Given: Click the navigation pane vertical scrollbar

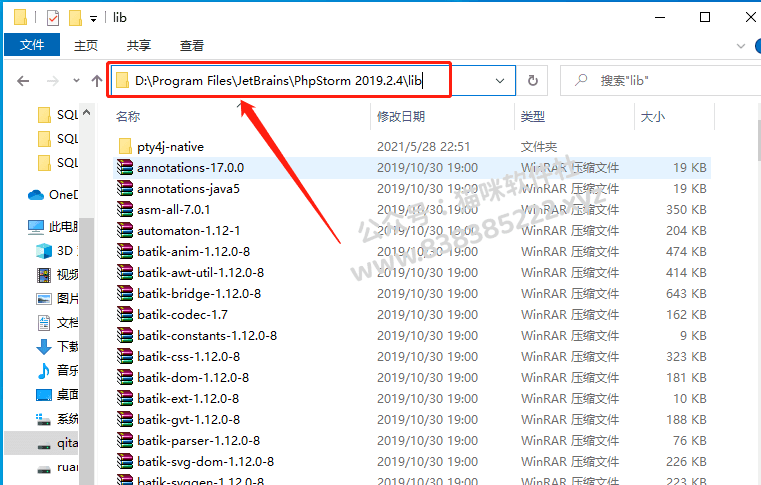Looking at the screenshot, I should (86, 350).
